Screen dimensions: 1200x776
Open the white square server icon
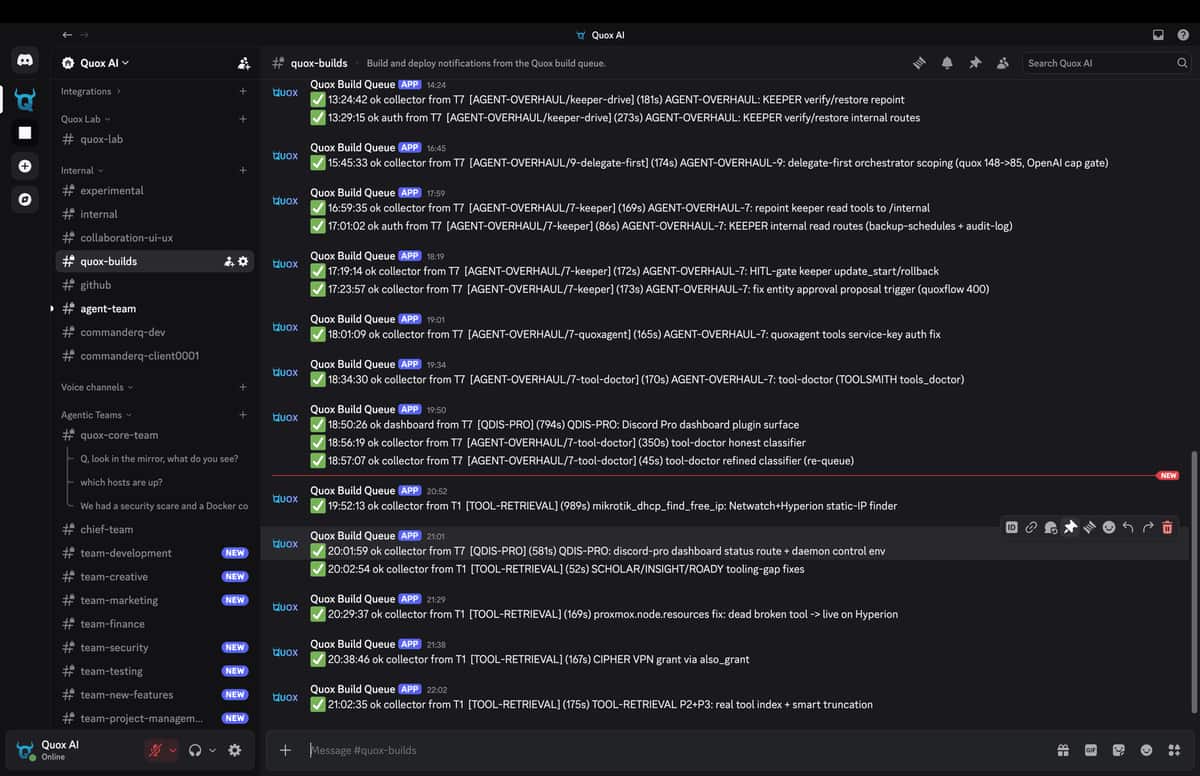25,133
